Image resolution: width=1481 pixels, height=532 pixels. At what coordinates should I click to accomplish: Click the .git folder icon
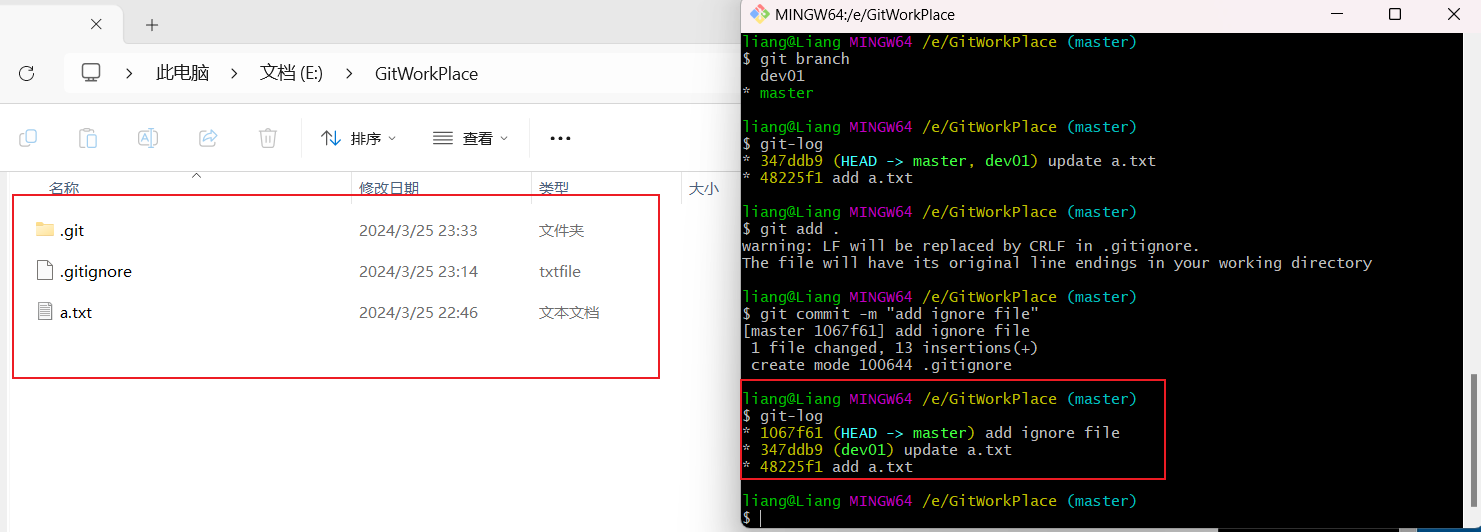(x=44, y=230)
